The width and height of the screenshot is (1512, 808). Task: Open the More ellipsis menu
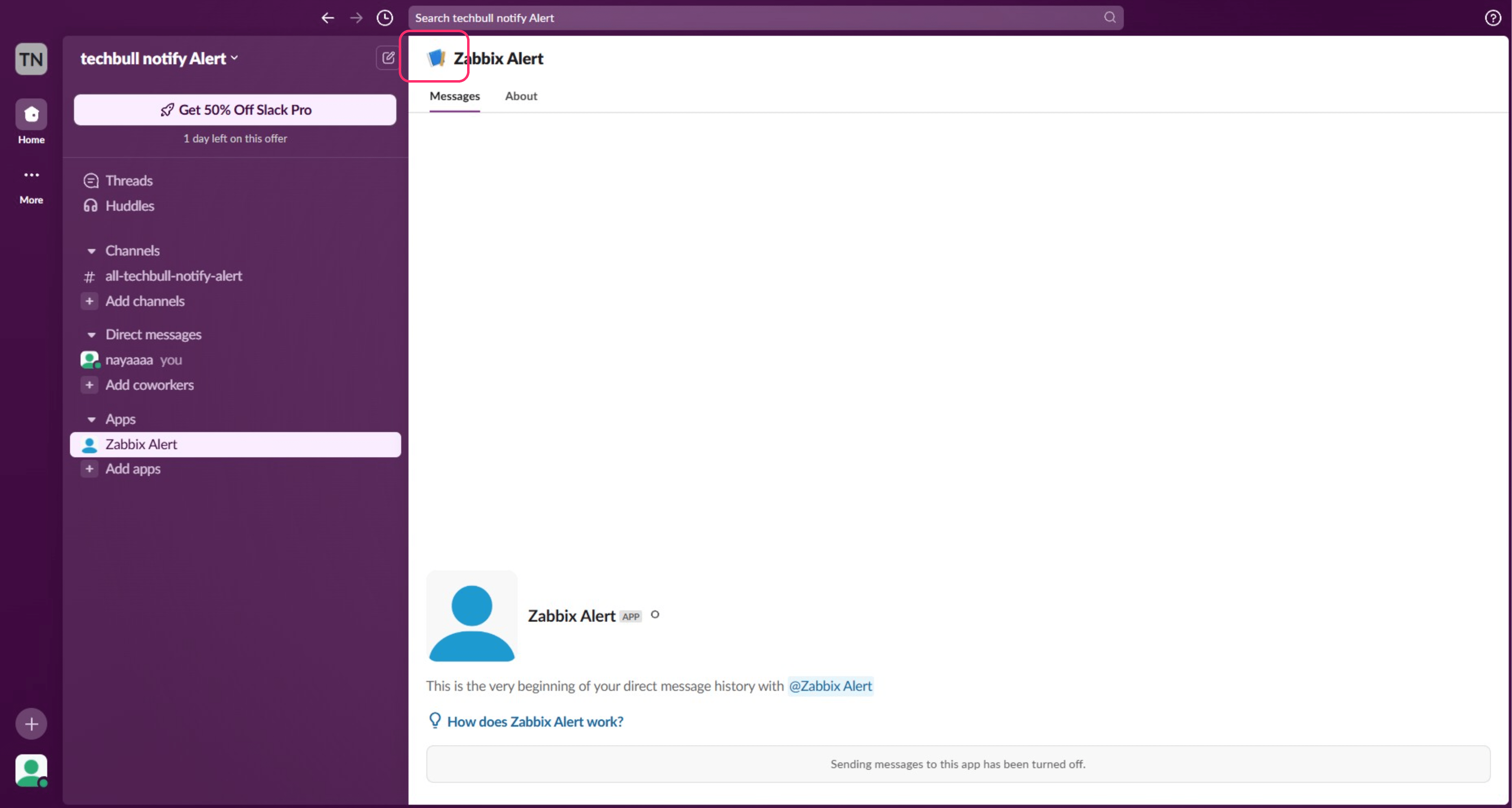(31, 175)
